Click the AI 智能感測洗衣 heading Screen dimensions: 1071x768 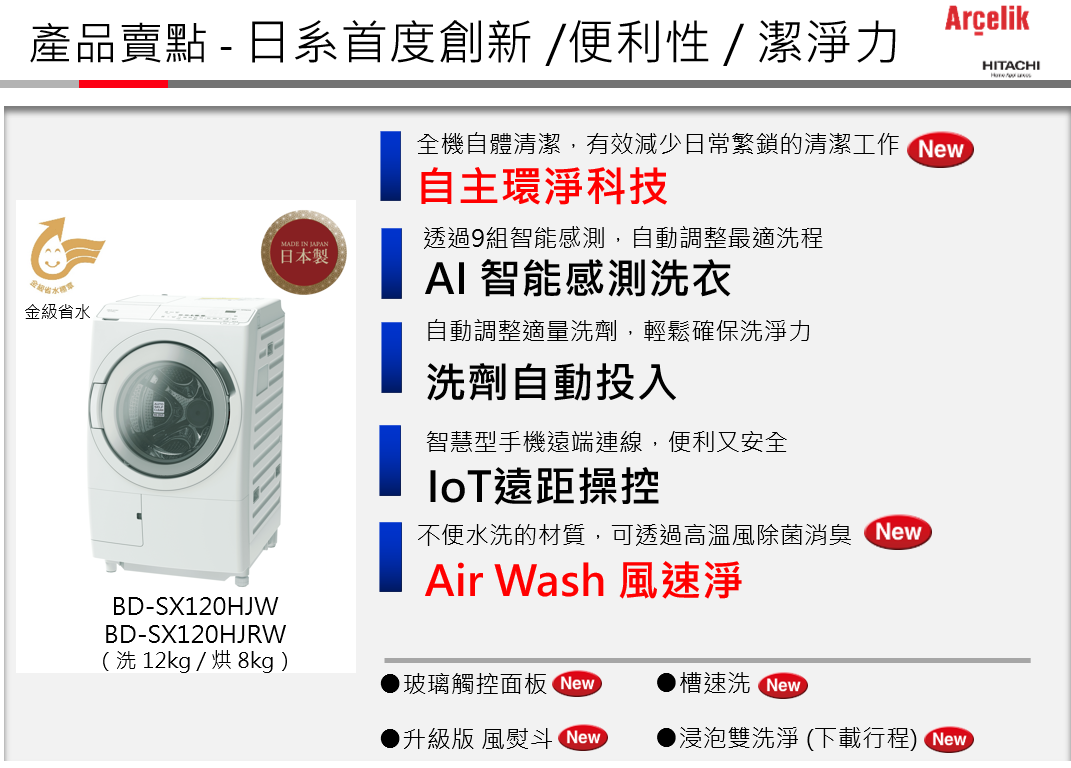pos(578,278)
